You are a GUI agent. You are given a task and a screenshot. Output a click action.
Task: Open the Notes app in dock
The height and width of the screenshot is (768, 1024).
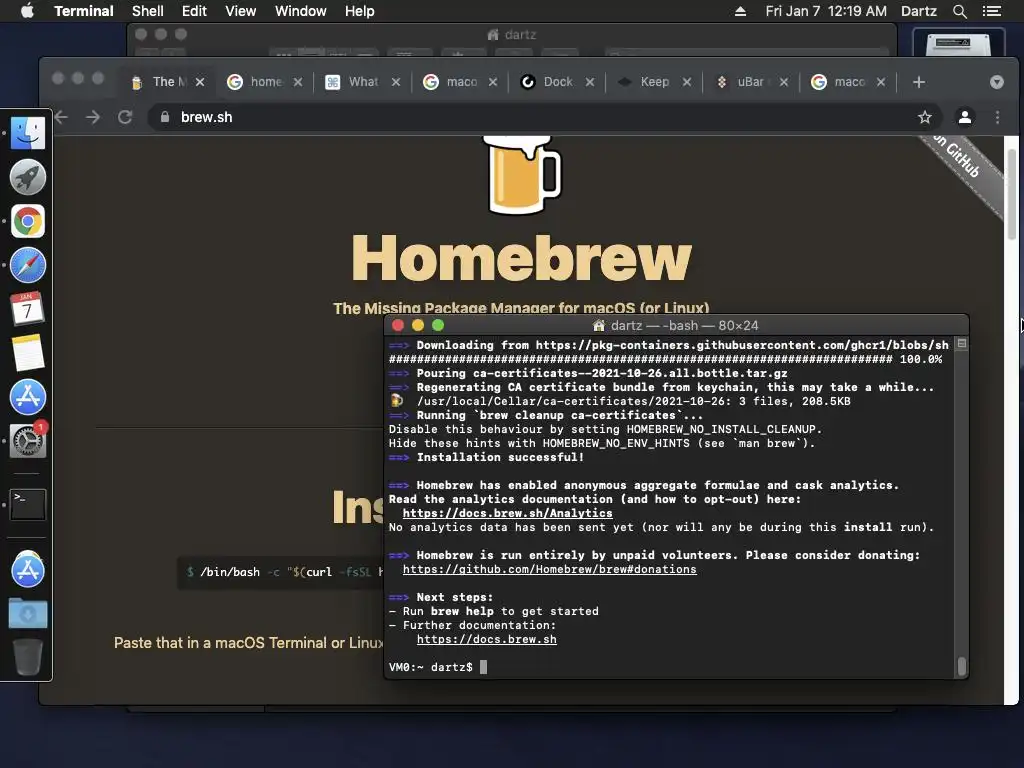[27, 353]
